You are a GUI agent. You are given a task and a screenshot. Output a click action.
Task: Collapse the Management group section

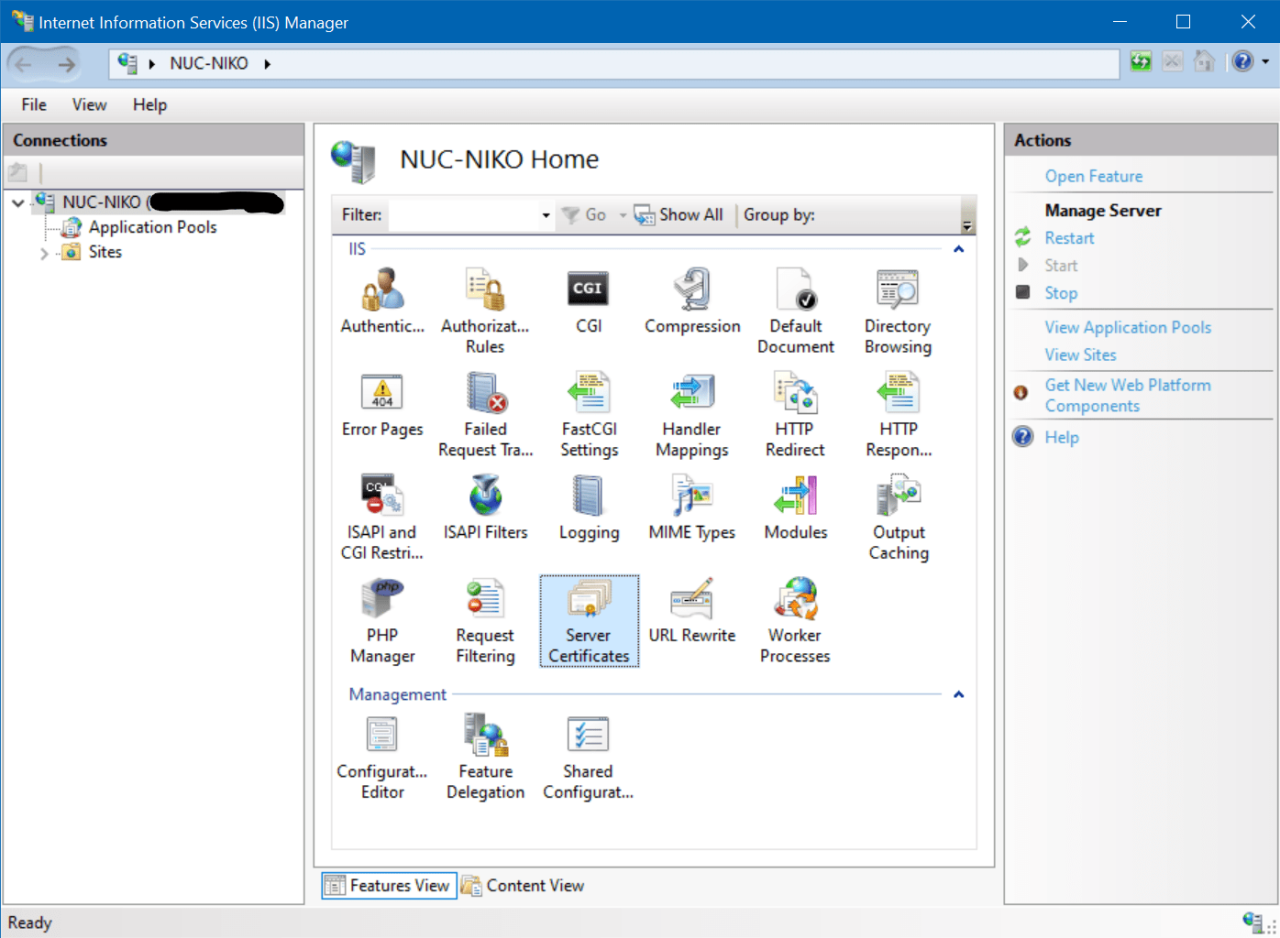coord(958,694)
